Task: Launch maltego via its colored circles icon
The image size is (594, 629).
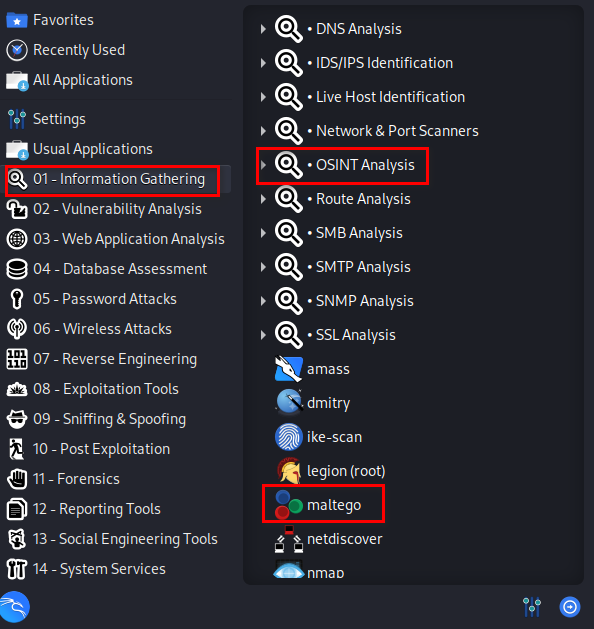Action: coord(289,505)
